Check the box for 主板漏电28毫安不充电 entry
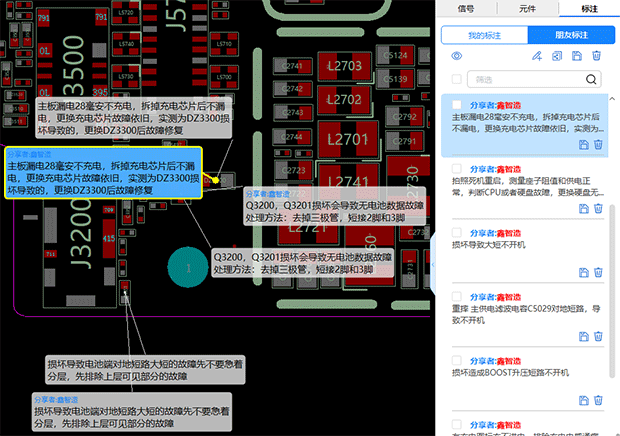 click(x=457, y=105)
